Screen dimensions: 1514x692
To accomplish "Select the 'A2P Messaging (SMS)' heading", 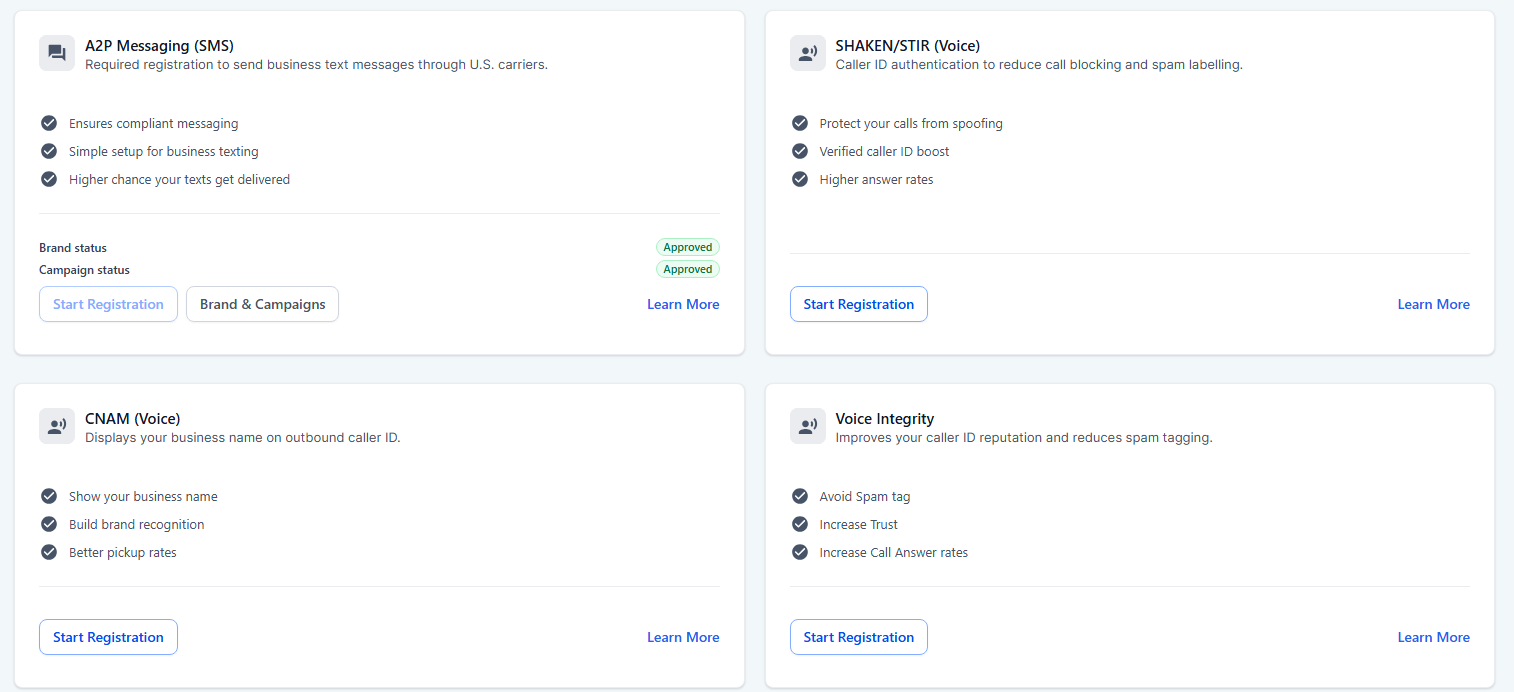I will (159, 45).
